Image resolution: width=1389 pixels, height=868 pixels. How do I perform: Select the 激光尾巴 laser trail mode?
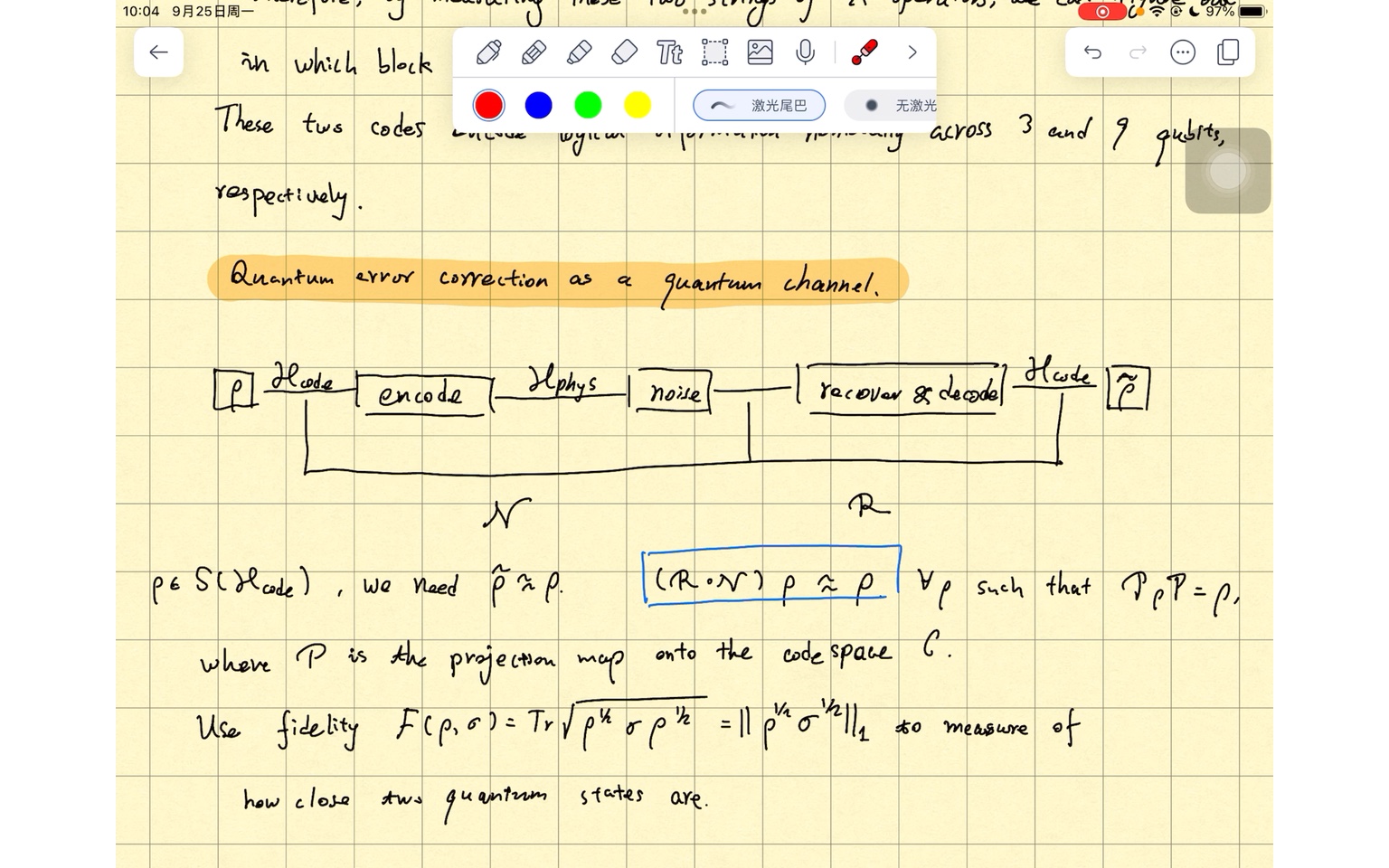pos(760,105)
